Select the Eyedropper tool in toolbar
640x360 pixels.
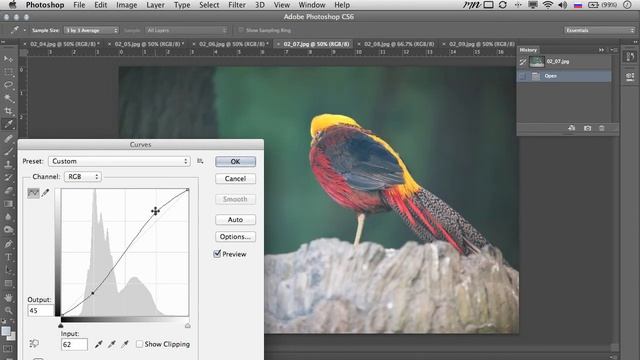[8, 124]
